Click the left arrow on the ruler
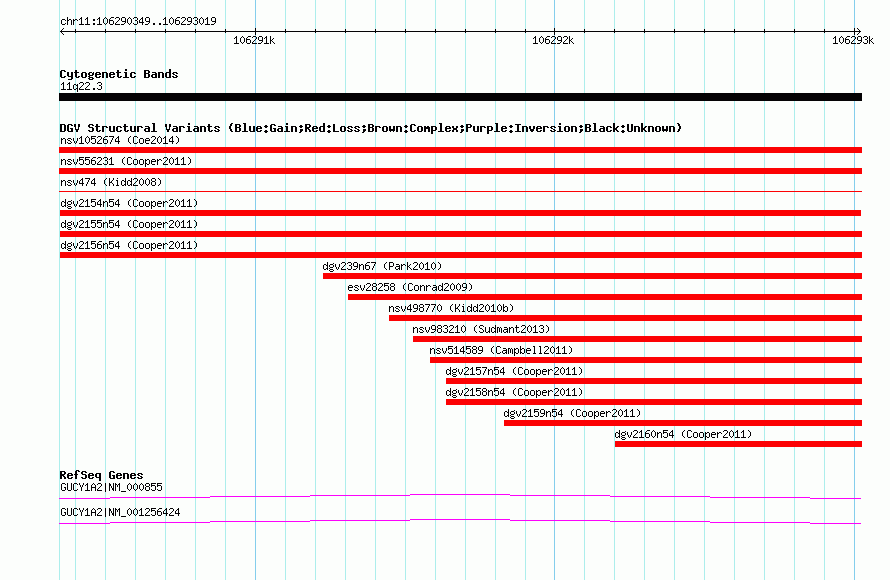This screenshot has height=580, width=890. (x=63, y=31)
